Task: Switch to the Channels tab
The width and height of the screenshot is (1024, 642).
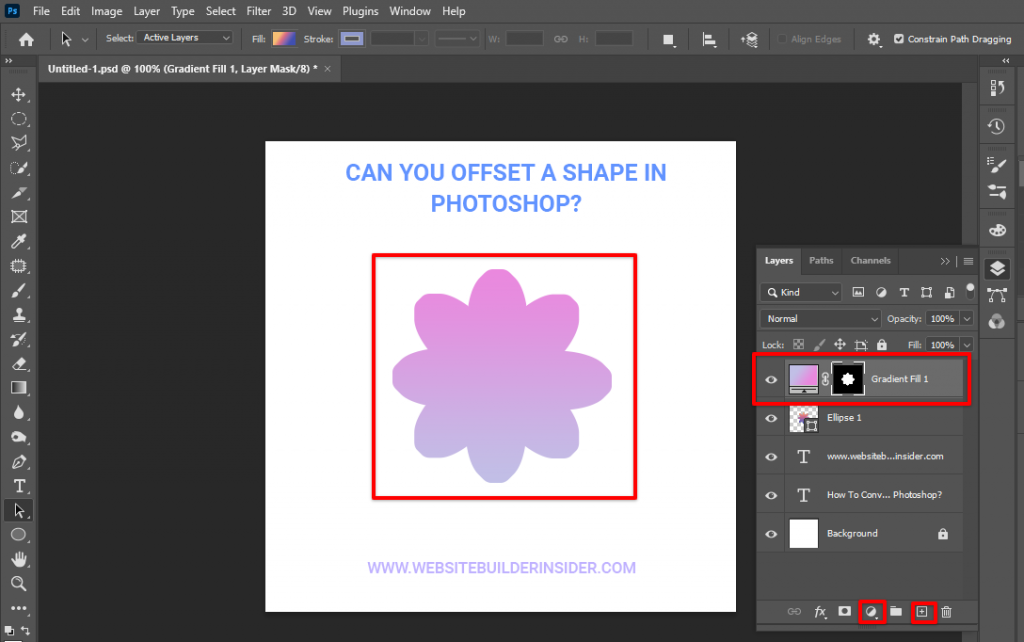Action: pyautogui.click(x=870, y=260)
